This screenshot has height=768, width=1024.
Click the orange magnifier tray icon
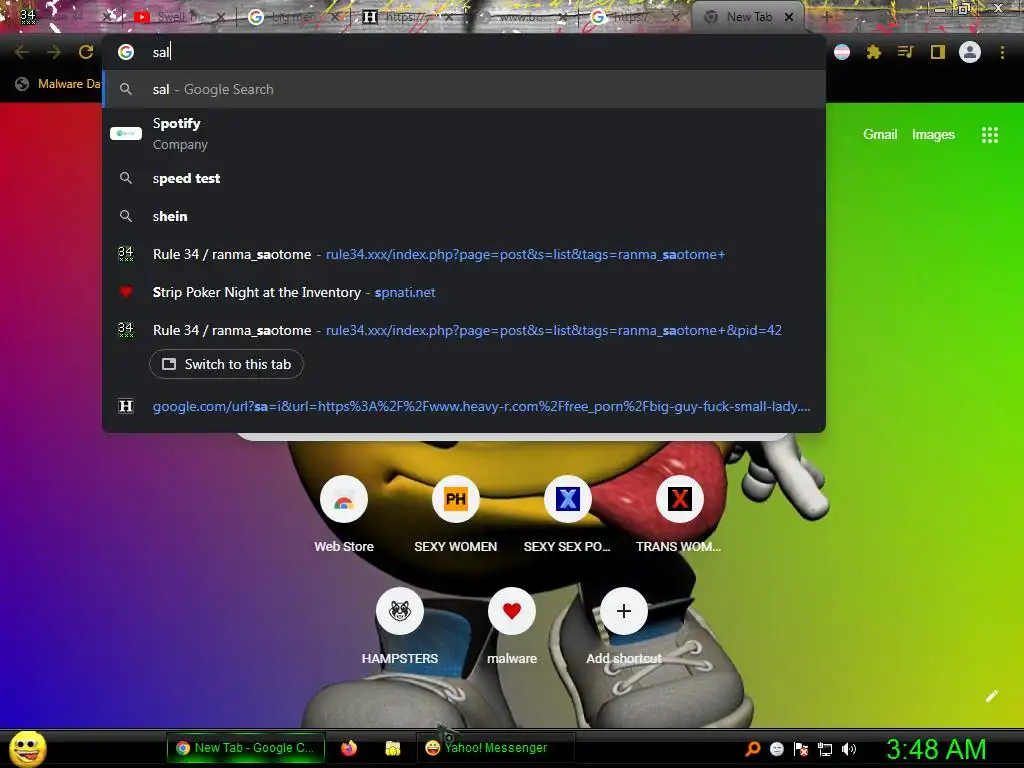coord(753,749)
